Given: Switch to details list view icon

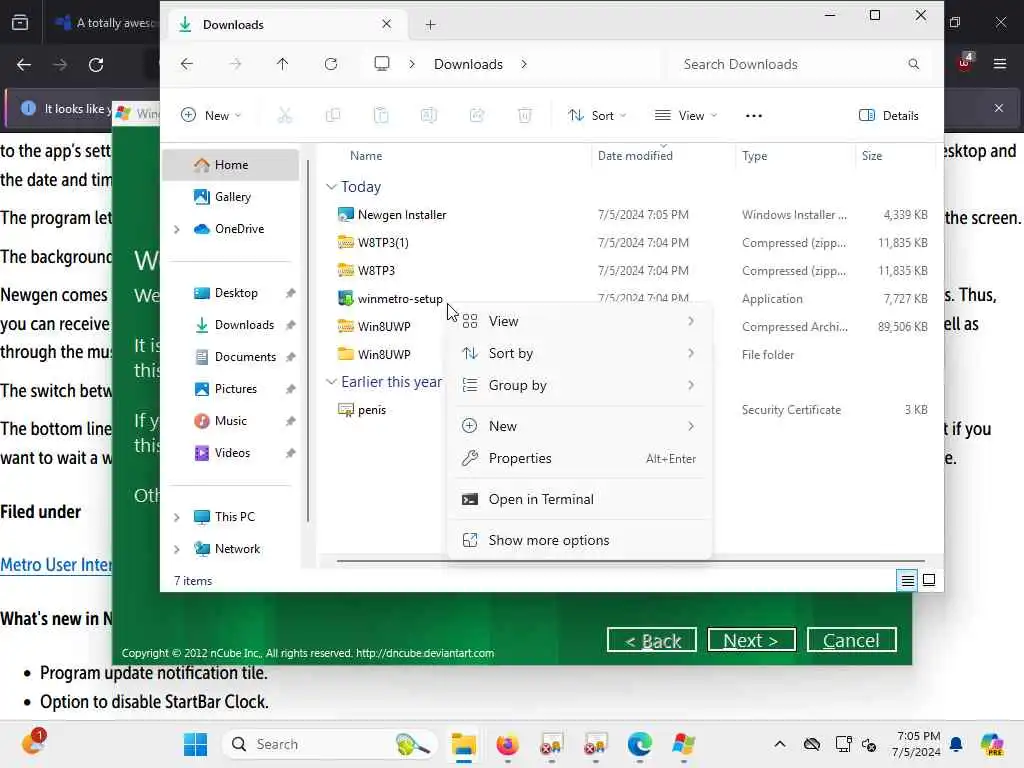Looking at the screenshot, I should pos(907,580).
